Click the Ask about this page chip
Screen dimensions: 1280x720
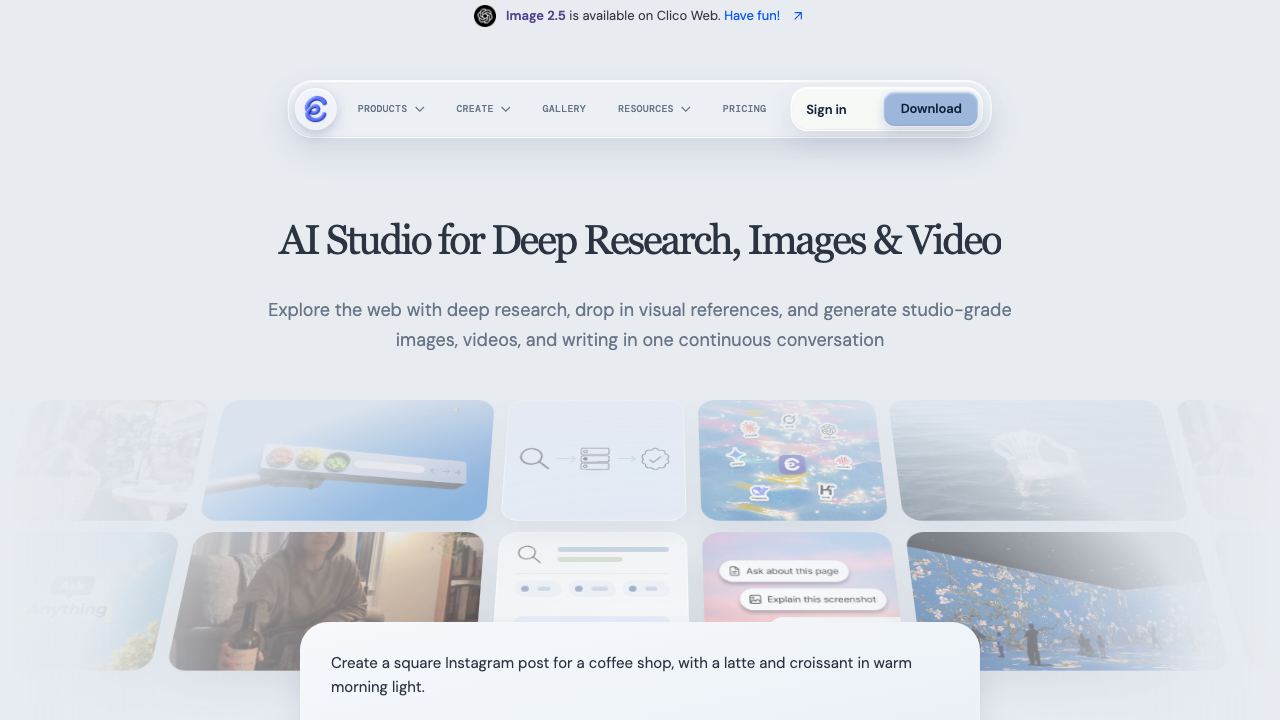pyautogui.click(x=783, y=571)
